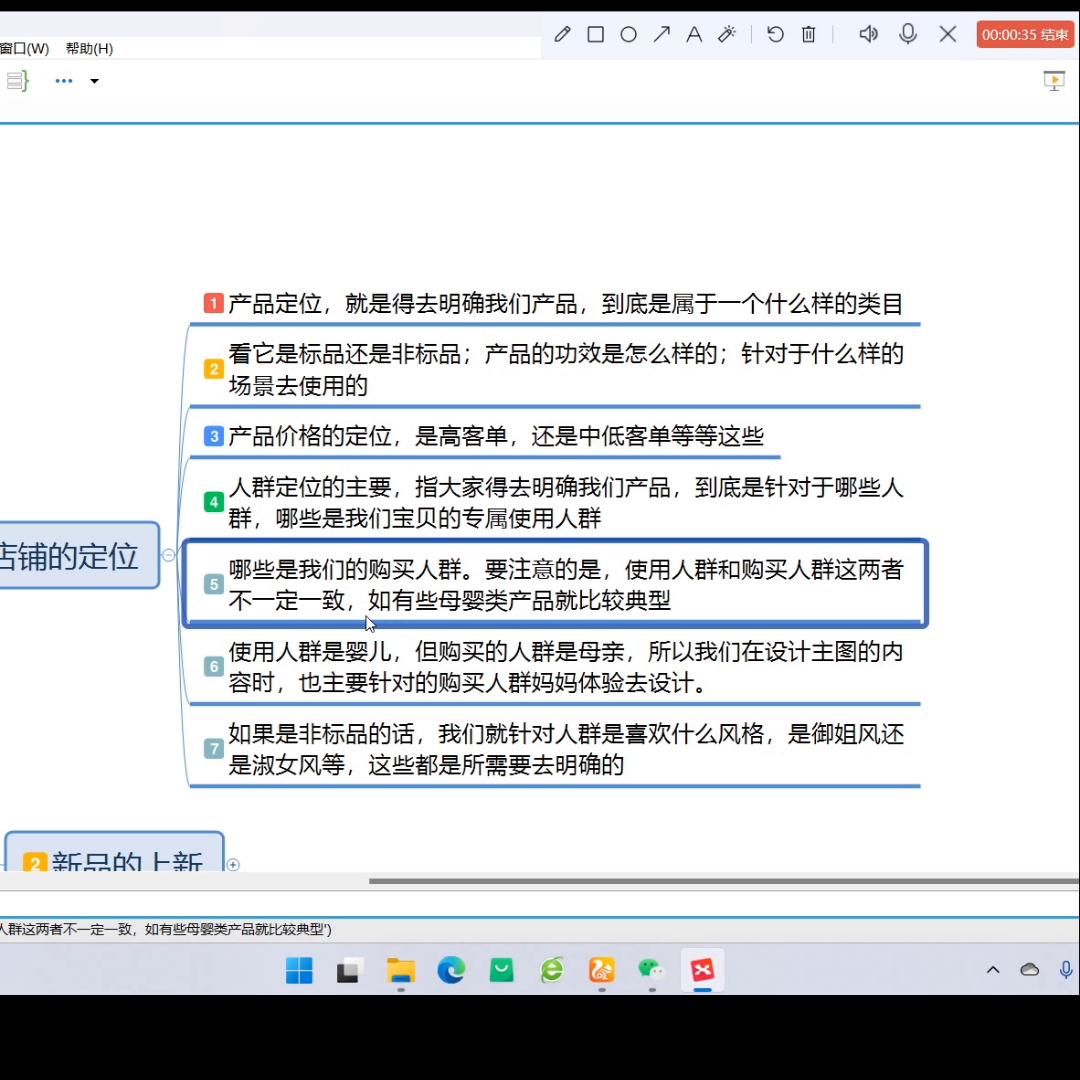Screen dimensions: 1080x1080
Task: Select the Arrow drawing tool
Action: coord(661,34)
